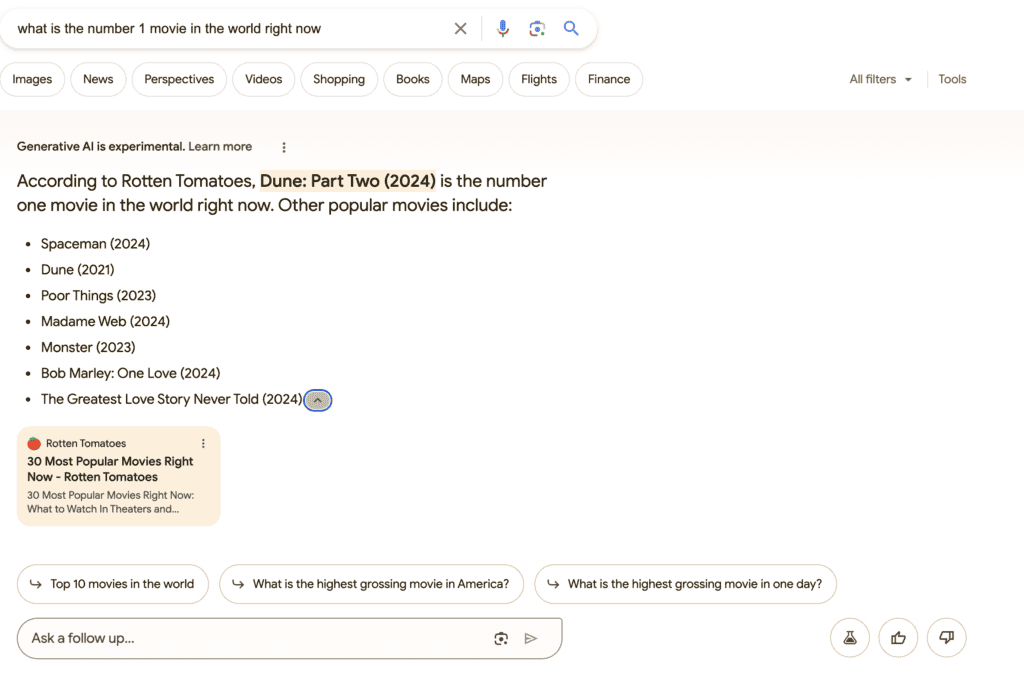Collapse the AI-generated movie list

(318, 400)
